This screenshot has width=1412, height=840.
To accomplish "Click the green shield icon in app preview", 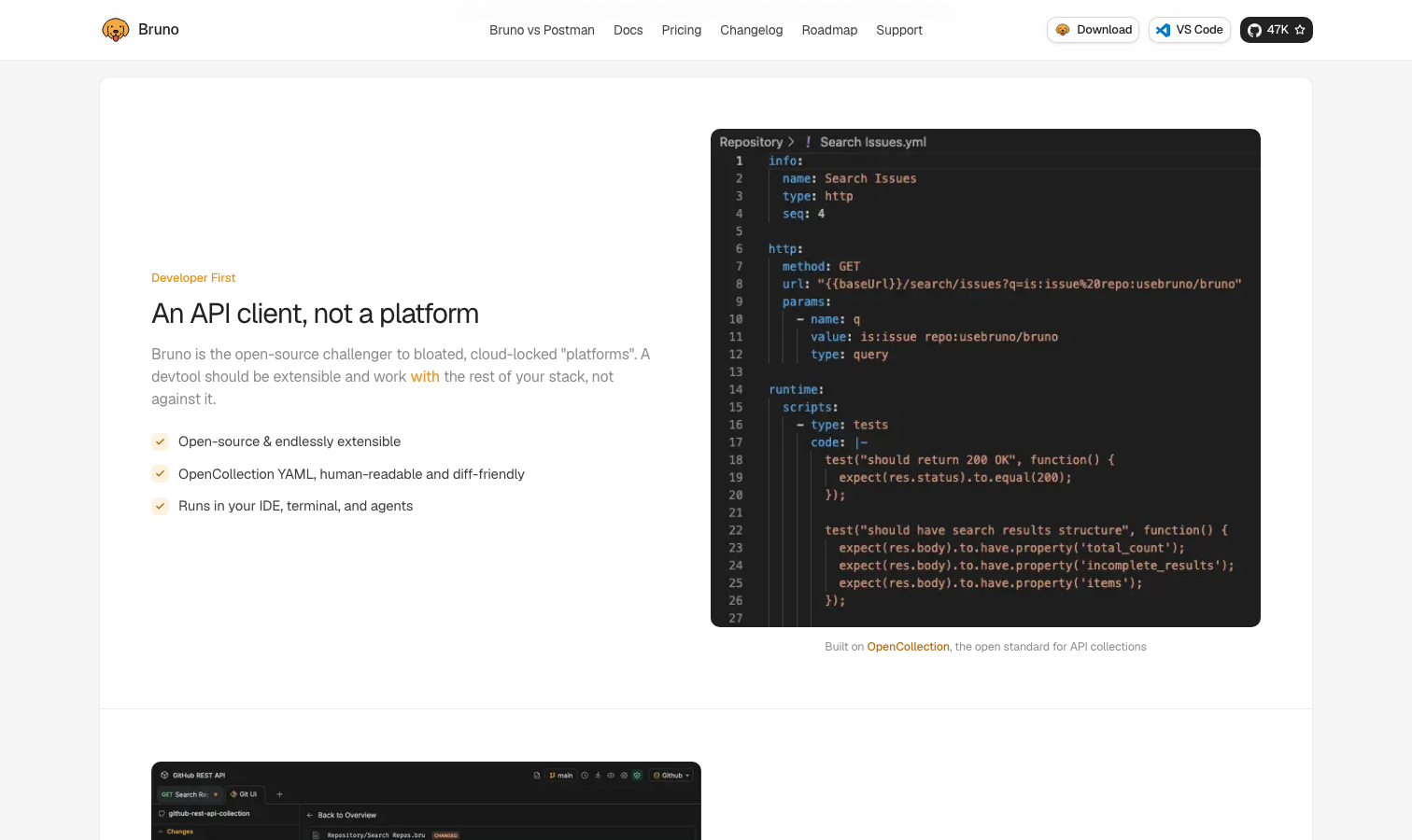I will [638, 776].
